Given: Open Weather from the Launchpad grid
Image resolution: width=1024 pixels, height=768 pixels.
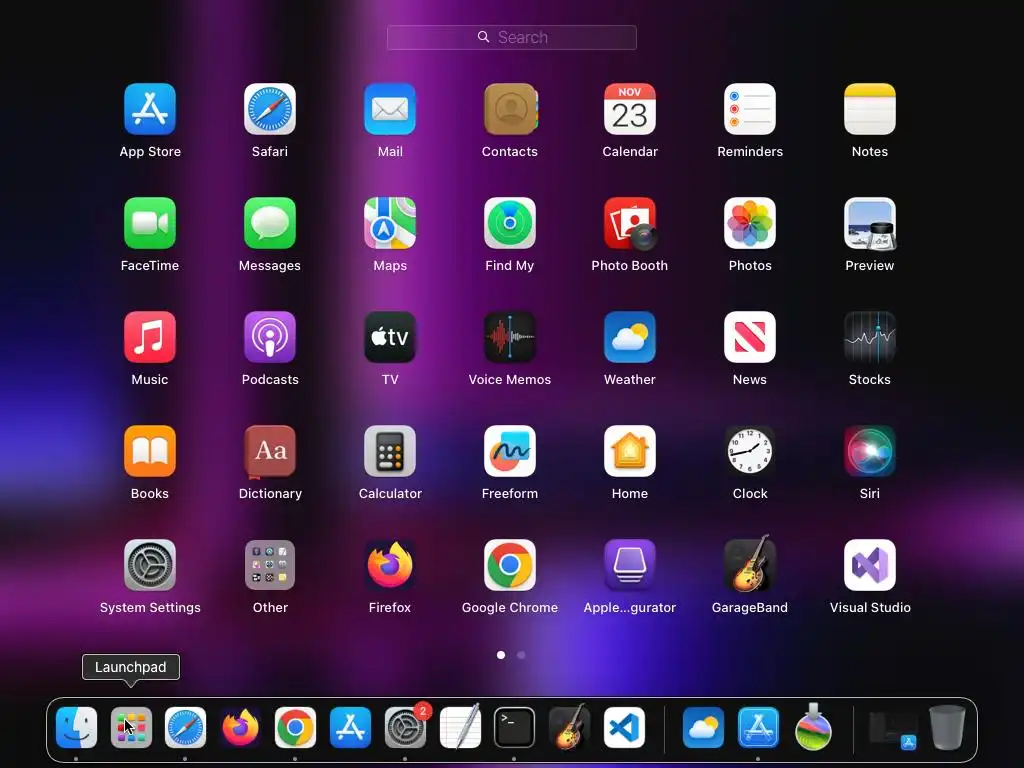Looking at the screenshot, I should [630, 337].
